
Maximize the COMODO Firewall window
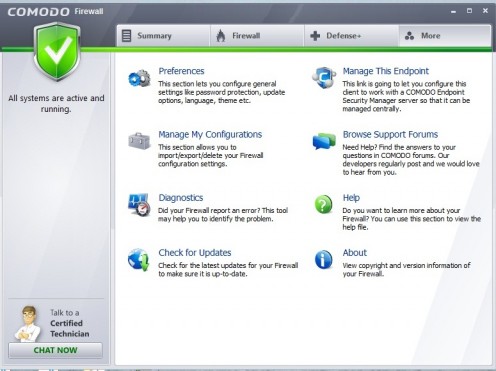tap(469, 11)
